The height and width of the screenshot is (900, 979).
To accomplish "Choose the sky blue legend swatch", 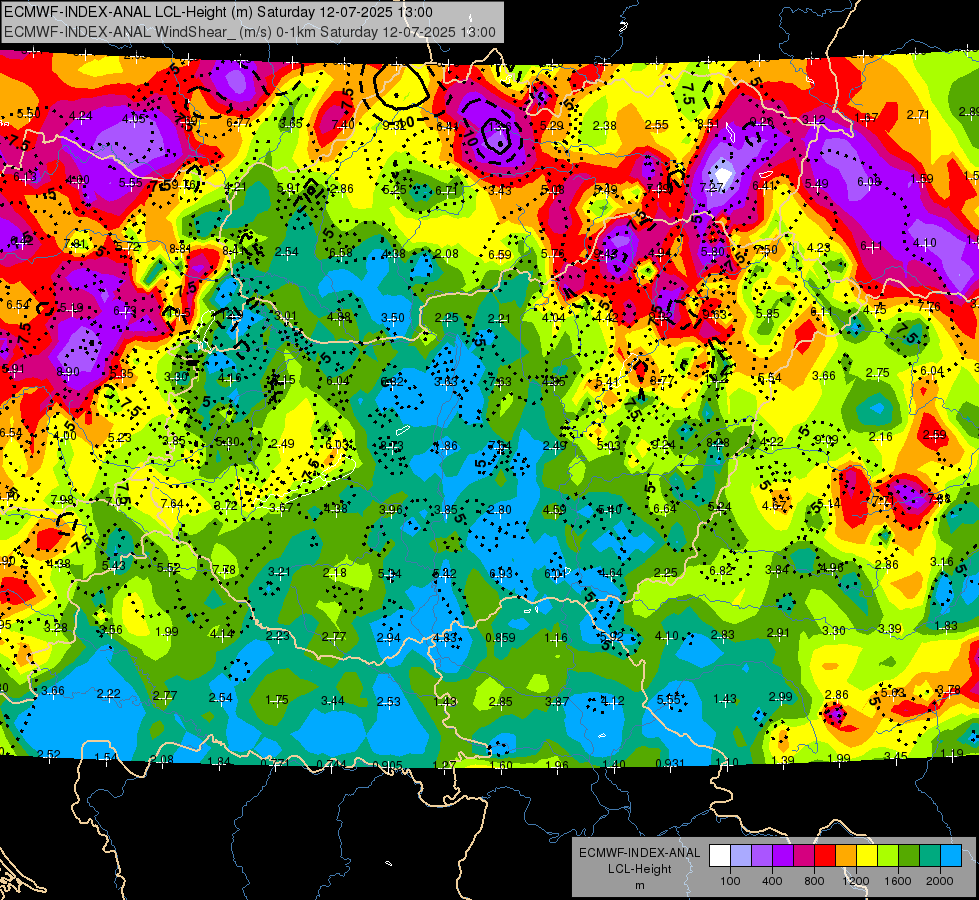I will click(x=951, y=856).
